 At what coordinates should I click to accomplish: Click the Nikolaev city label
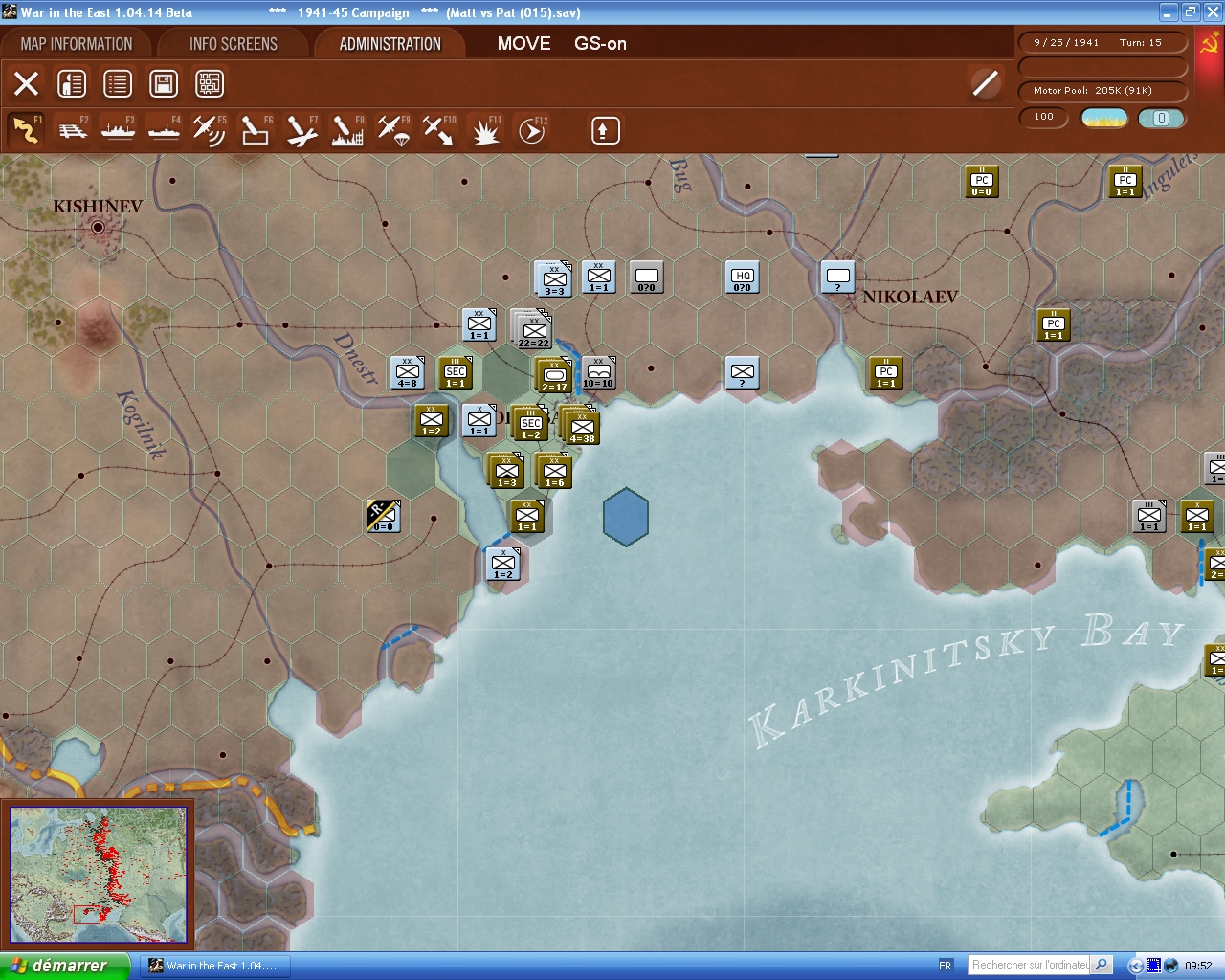[x=910, y=298]
